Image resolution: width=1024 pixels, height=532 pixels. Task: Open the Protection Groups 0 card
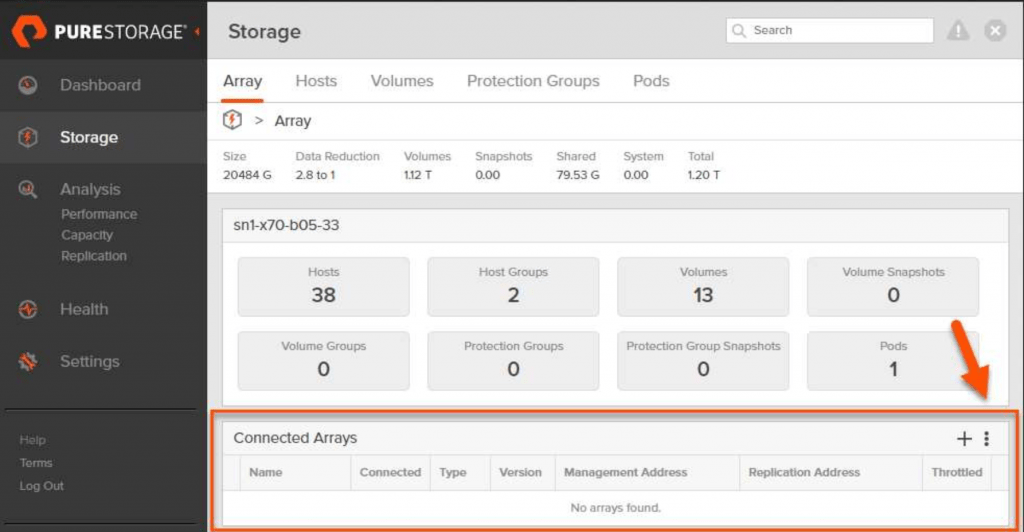513,361
